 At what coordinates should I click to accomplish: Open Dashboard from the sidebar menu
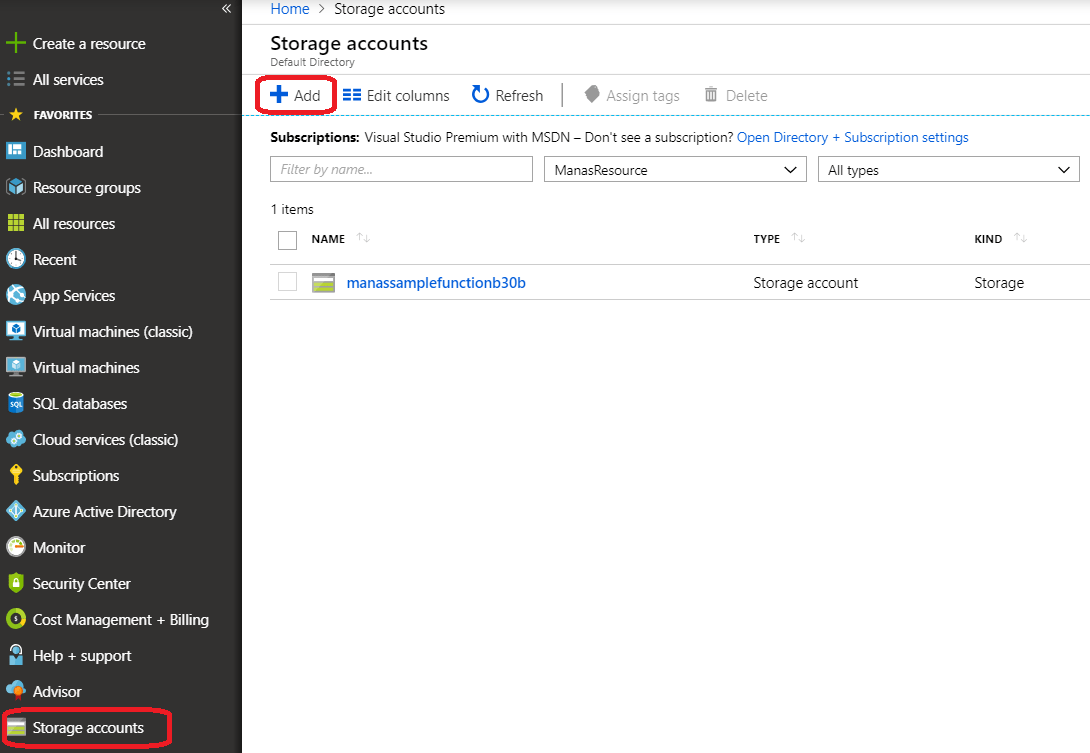[68, 152]
